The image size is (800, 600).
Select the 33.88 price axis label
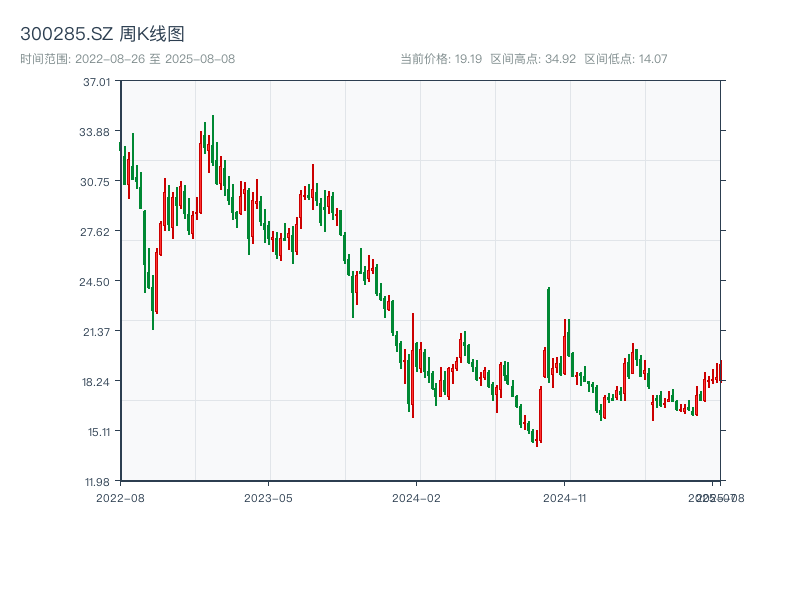tap(96, 132)
